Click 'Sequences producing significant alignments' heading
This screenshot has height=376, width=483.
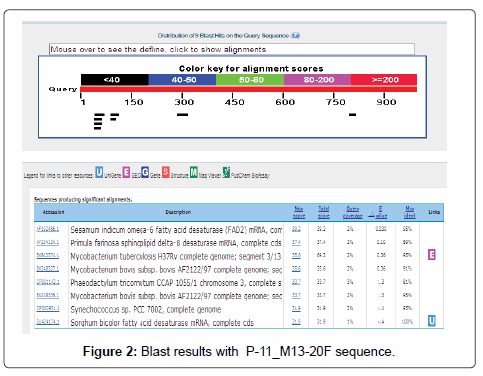[83, 199]
